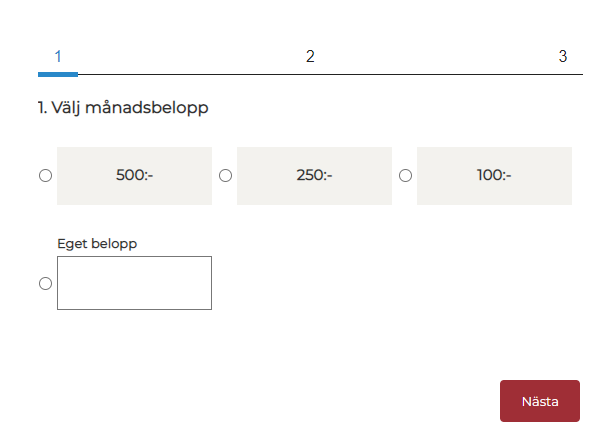The height and width of the screenshot is (440, 613).
Task: Focus the Eget belopp input field
Action: pyautogui.click(x=134, y=283)
